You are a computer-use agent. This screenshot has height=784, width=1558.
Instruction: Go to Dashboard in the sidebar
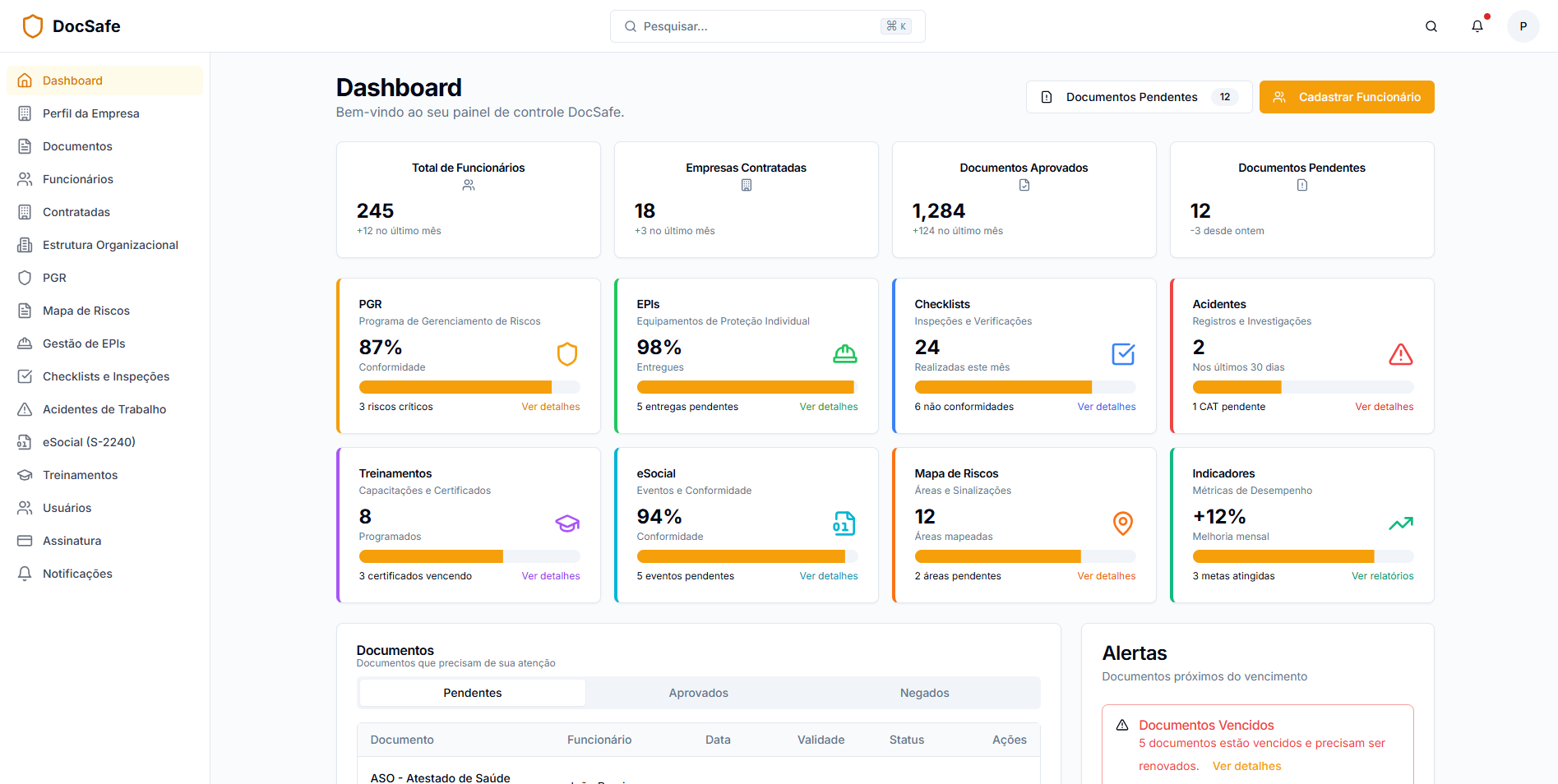click(104, 81)
